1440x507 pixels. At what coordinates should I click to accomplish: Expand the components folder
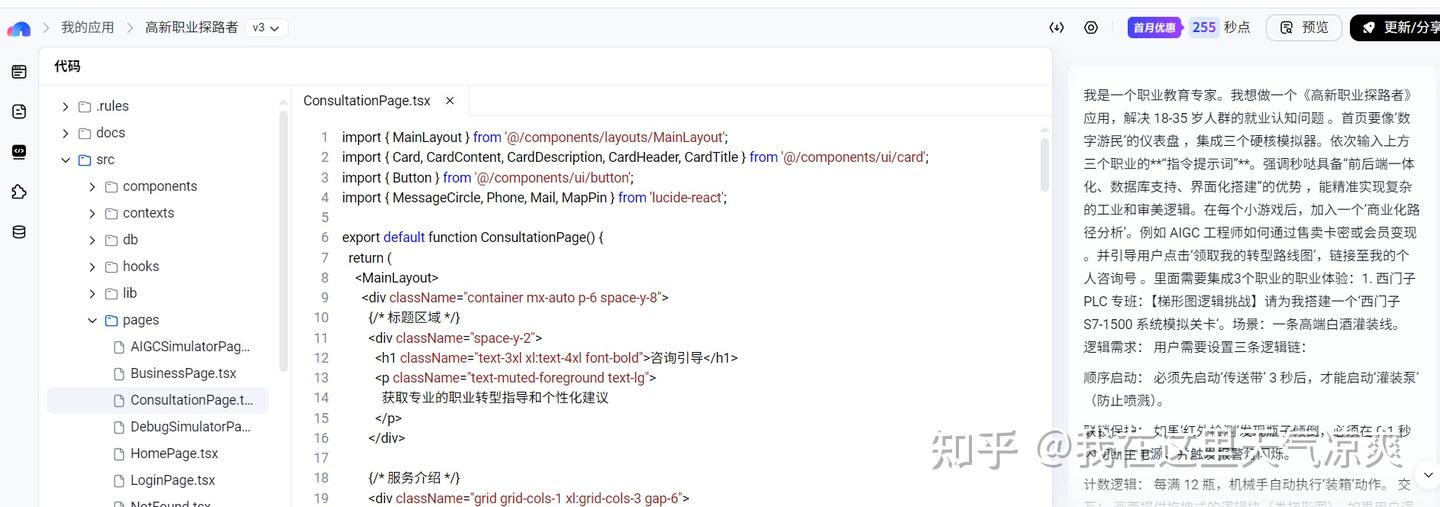(x=92, y=187)
